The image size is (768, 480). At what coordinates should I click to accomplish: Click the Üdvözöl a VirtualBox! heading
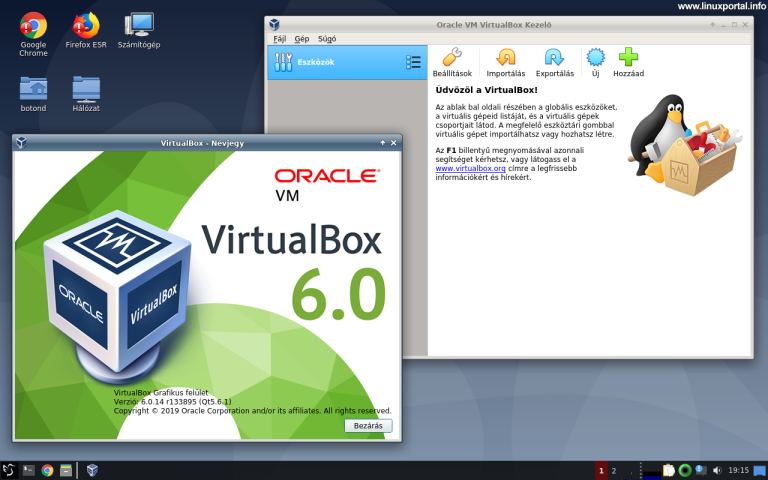(486, 90)
